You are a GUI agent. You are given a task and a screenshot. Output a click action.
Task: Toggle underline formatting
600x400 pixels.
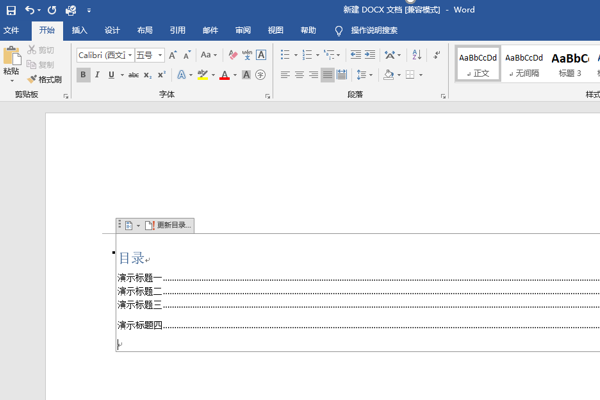pos(111,75)
